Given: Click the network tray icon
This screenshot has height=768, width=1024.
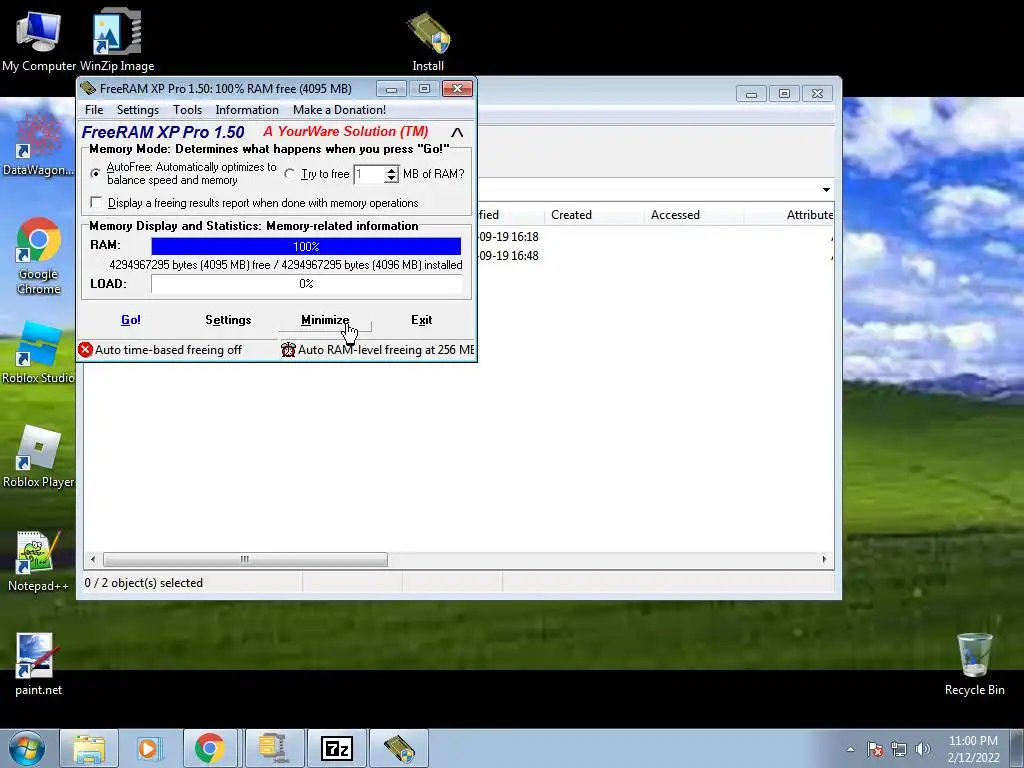Looking at the screenshot, I should click(x=899, y=749).
